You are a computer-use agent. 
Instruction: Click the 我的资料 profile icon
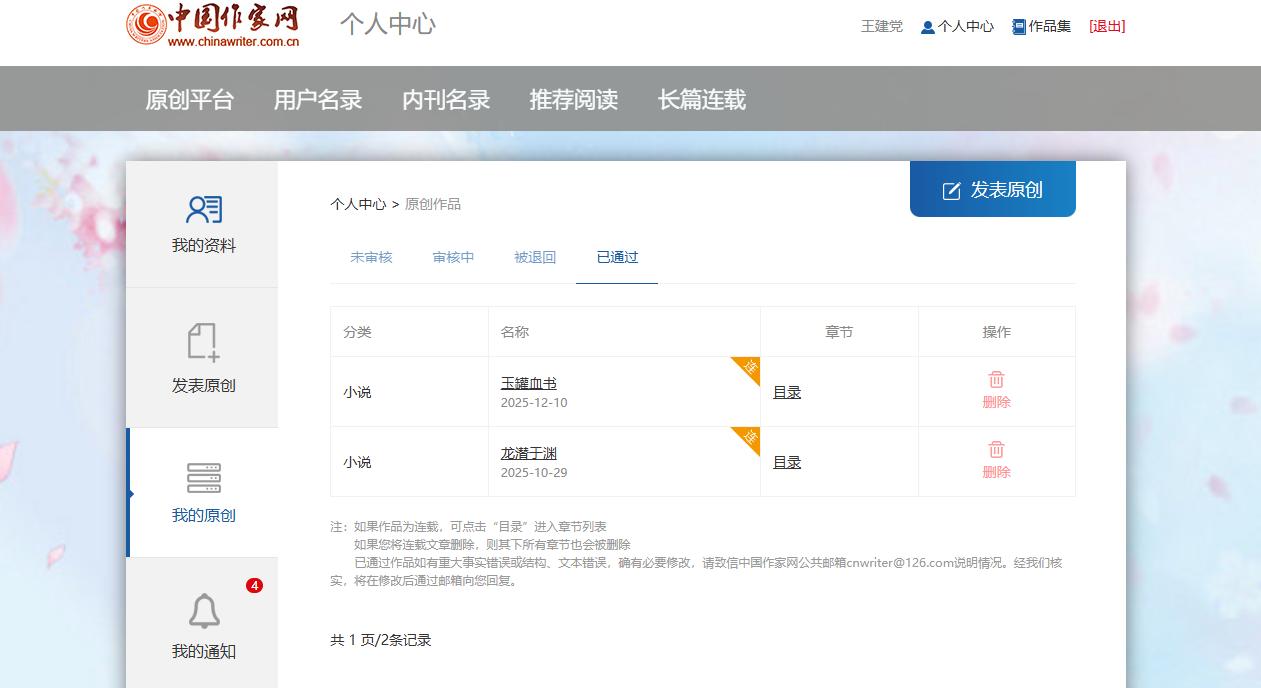tap(204, 209)
